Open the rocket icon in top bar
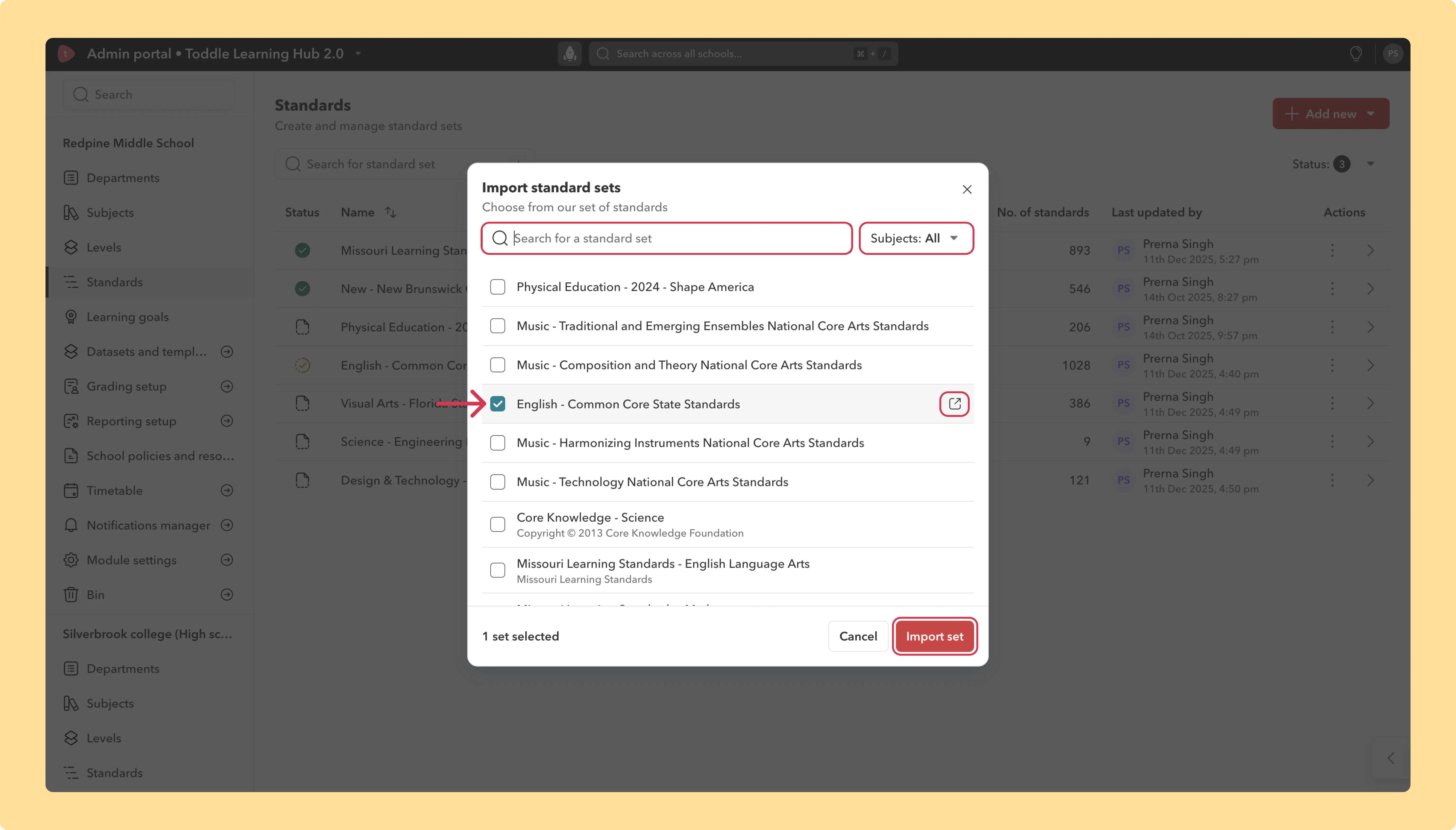 [x=569, y=54]
